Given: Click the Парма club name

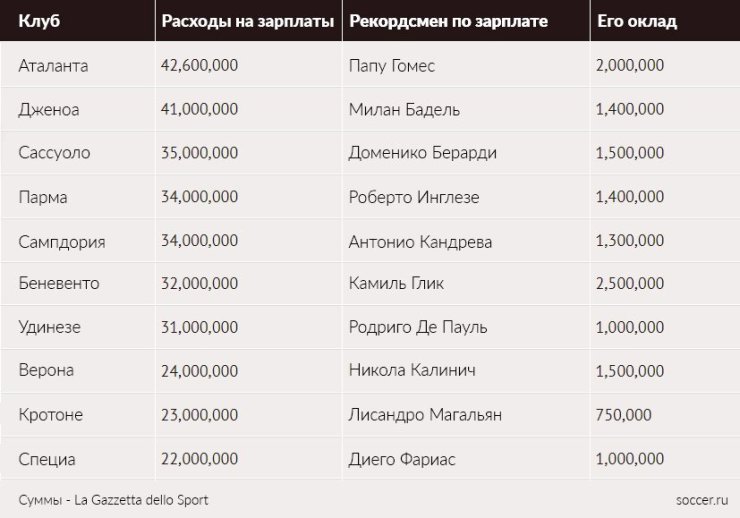Looking at the screenshot, I should (x=43, y=197).
